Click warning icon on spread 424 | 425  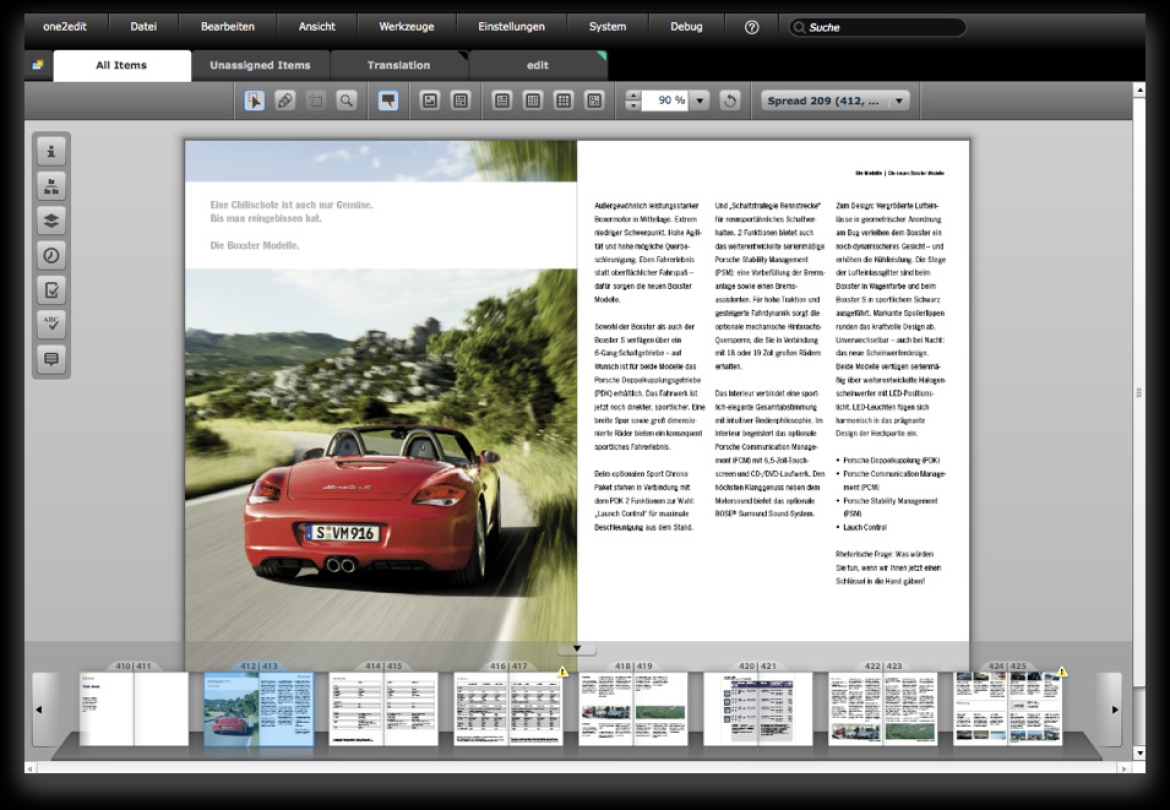coord(1063,673)
